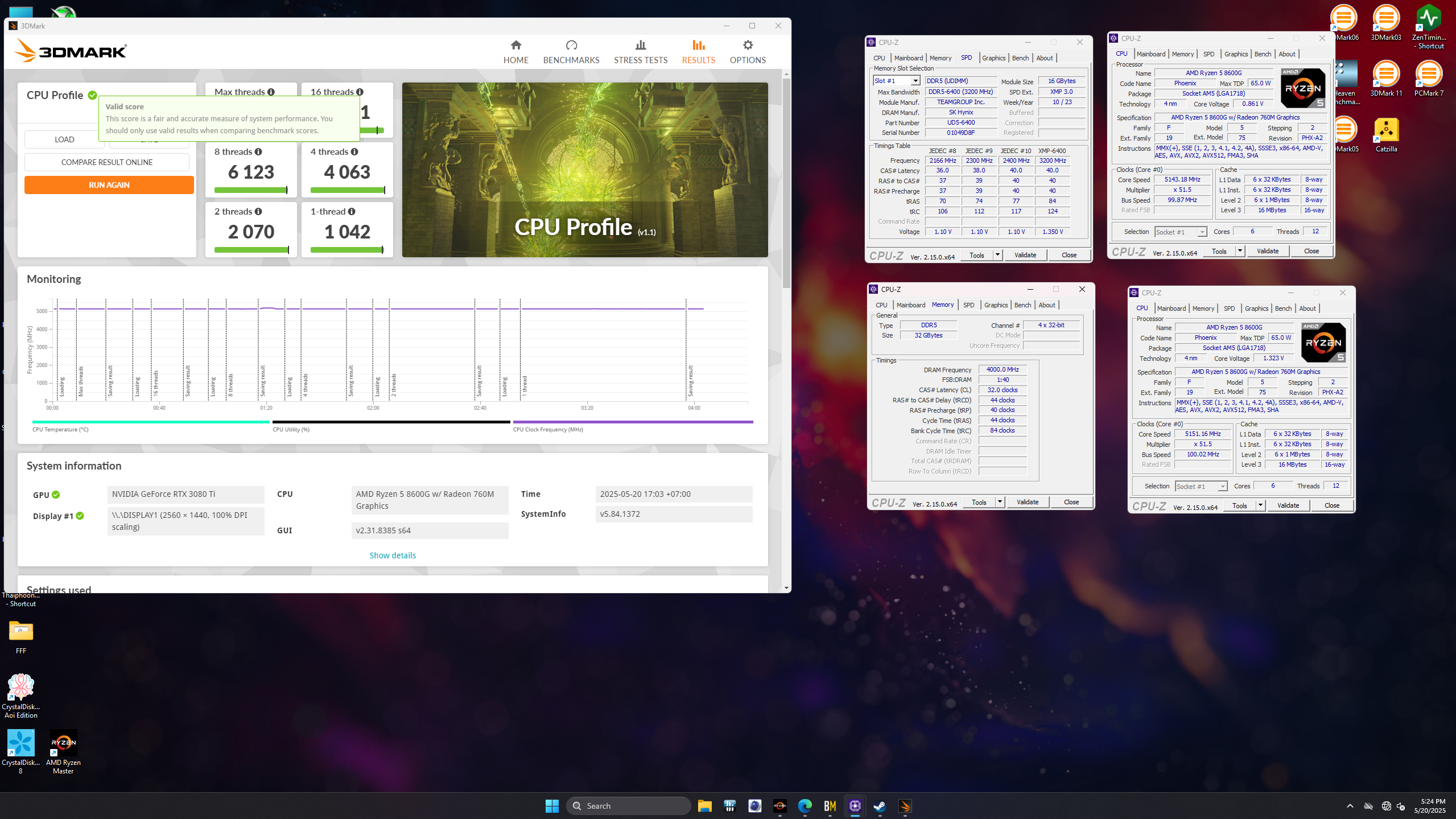Select the SPD tab in CPU-Z Memory window
Screen dimensions: 1456x819
pos(968,305)
